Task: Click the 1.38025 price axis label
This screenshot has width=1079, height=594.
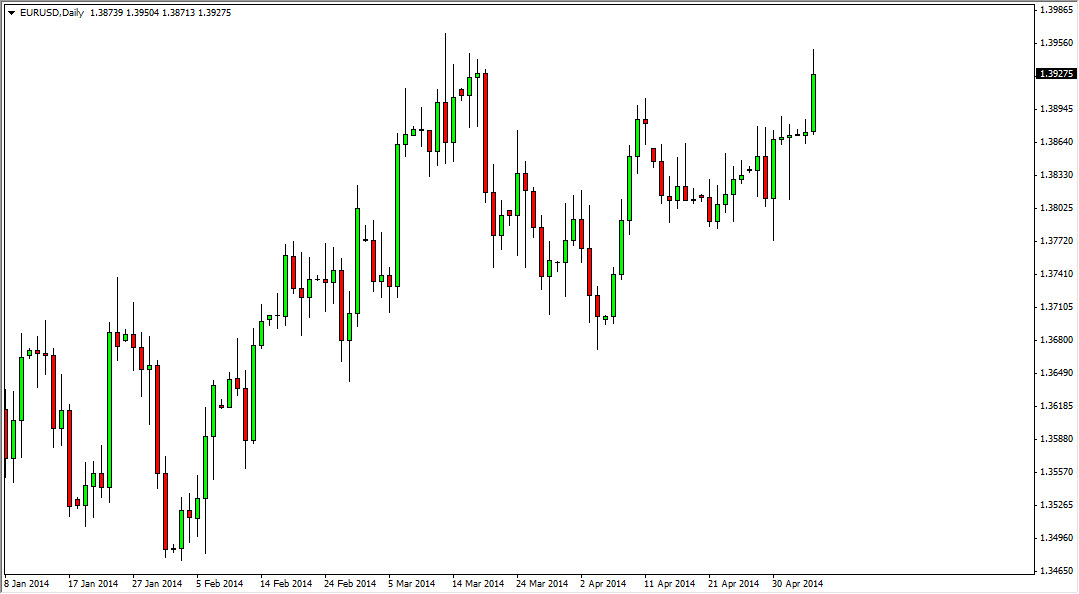Action: 1057,208
